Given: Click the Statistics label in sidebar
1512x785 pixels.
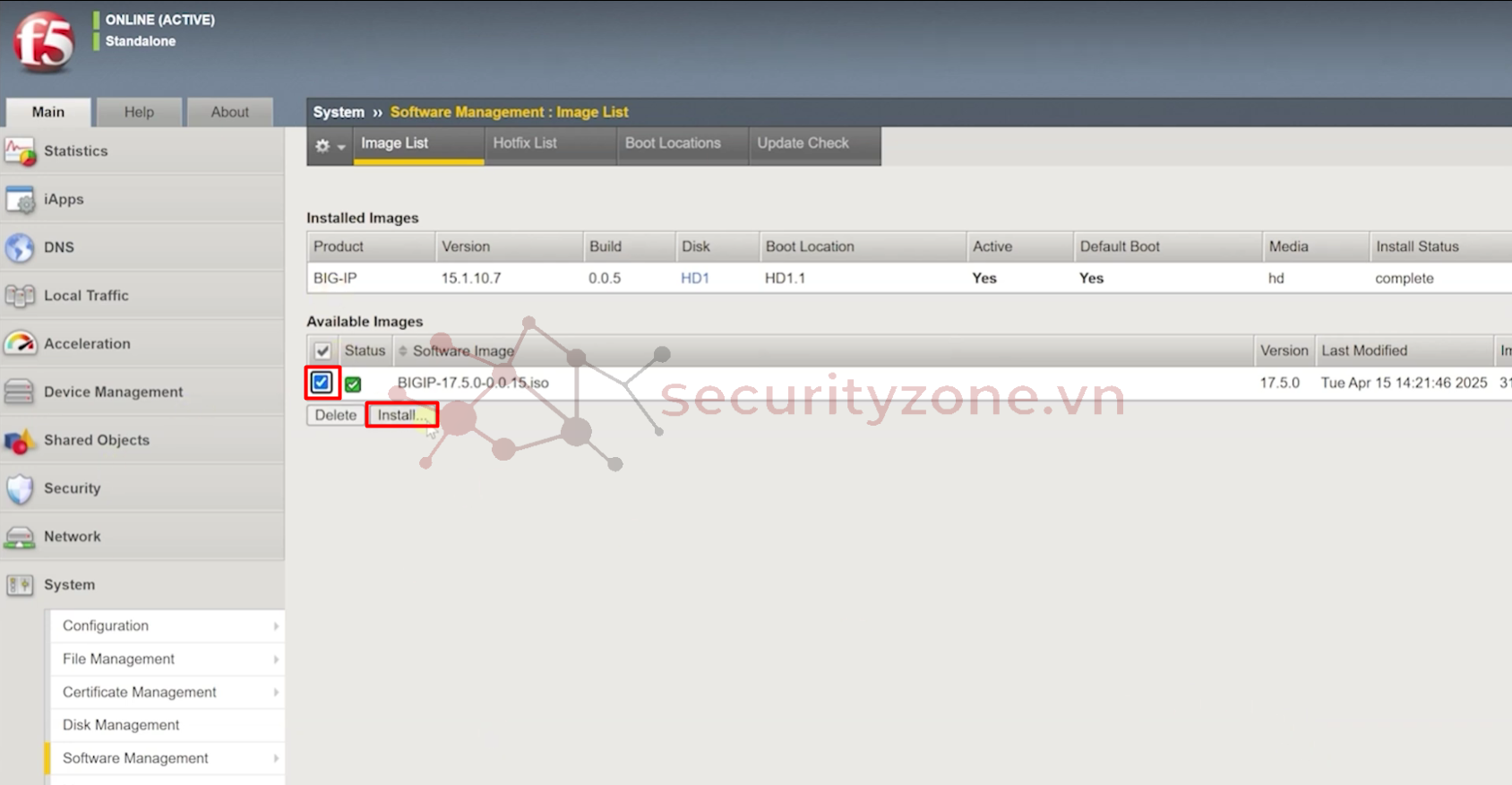Looking at the screenshot, I should click(76, 151).
